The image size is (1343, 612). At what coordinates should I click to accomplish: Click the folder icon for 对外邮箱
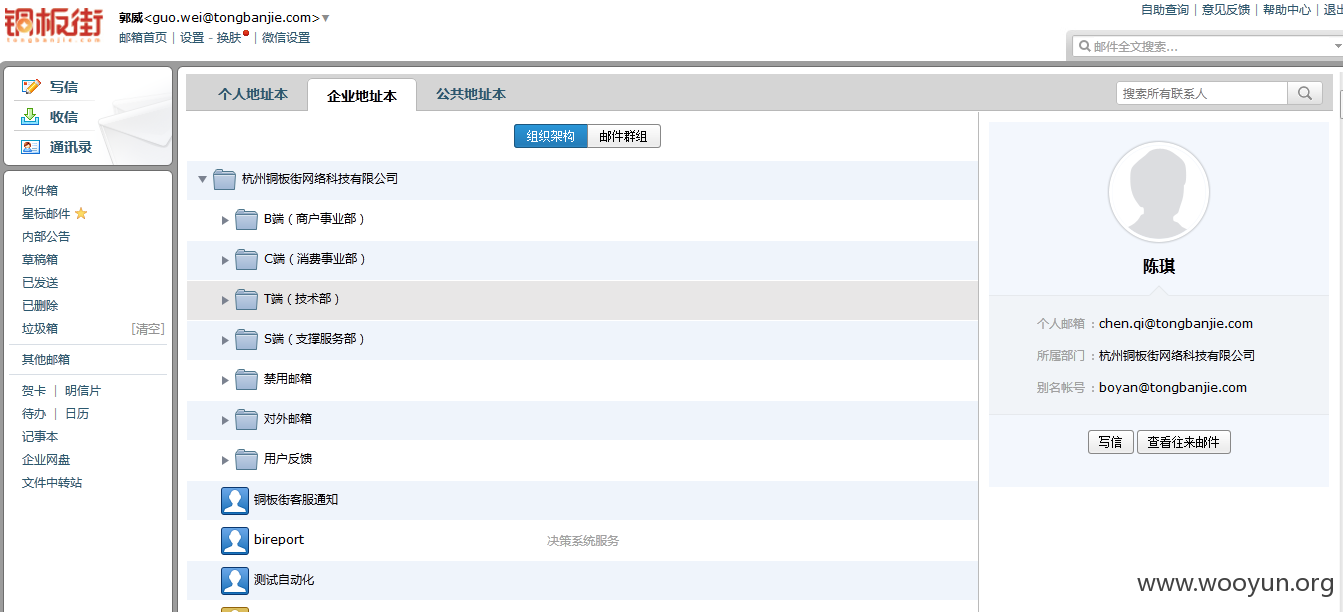coord(246,419)
